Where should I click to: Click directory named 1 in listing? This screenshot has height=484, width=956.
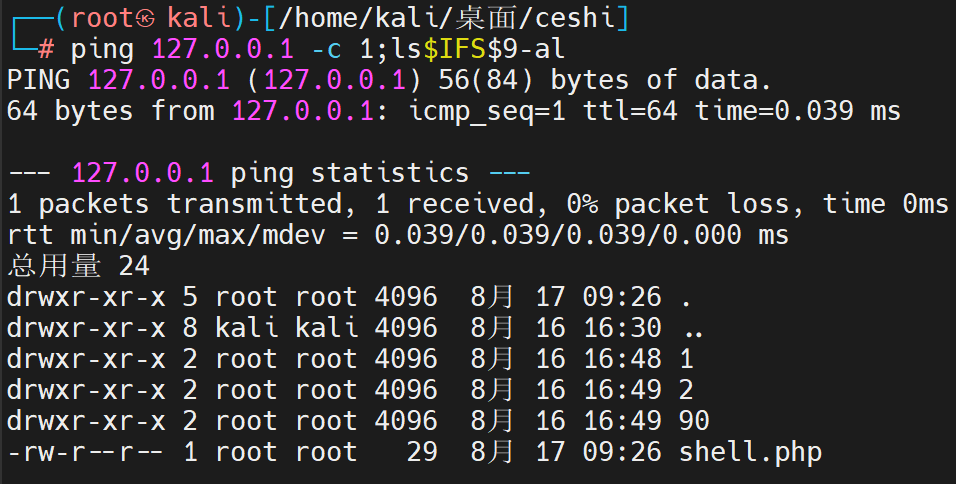pyautogui.click(x=686, y=359)
